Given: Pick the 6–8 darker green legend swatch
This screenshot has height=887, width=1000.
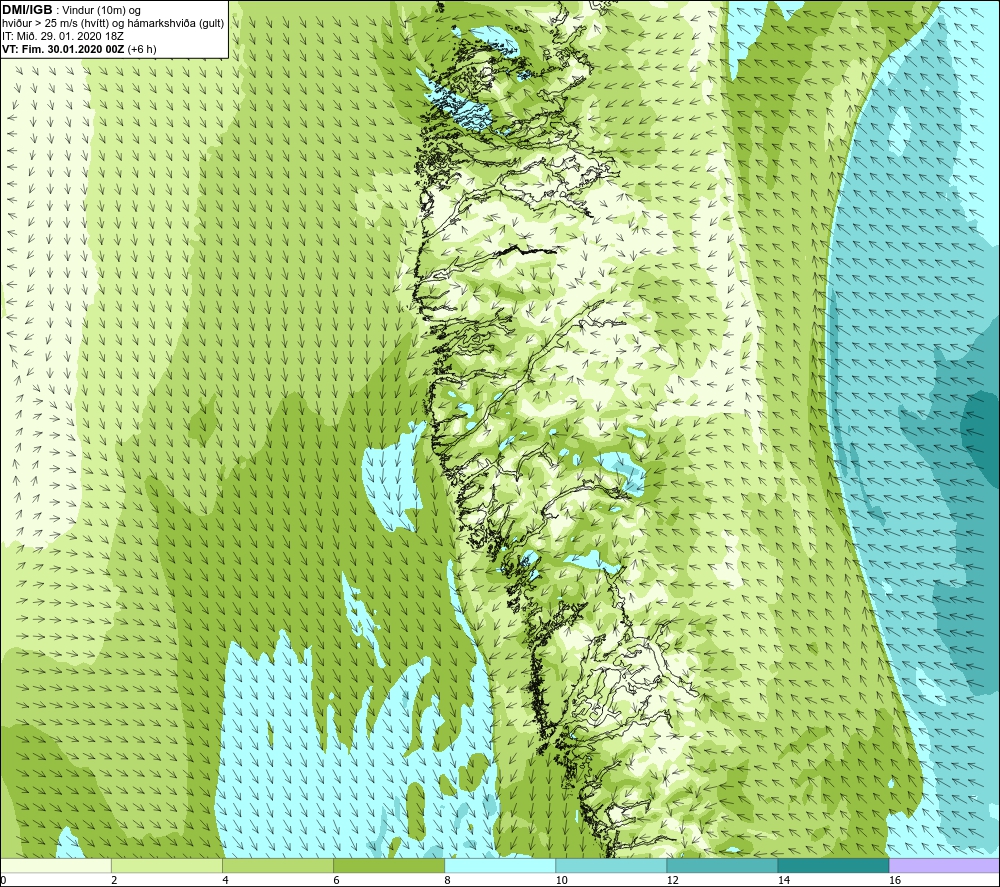Looking at the screenshot, I should (389, 865).
